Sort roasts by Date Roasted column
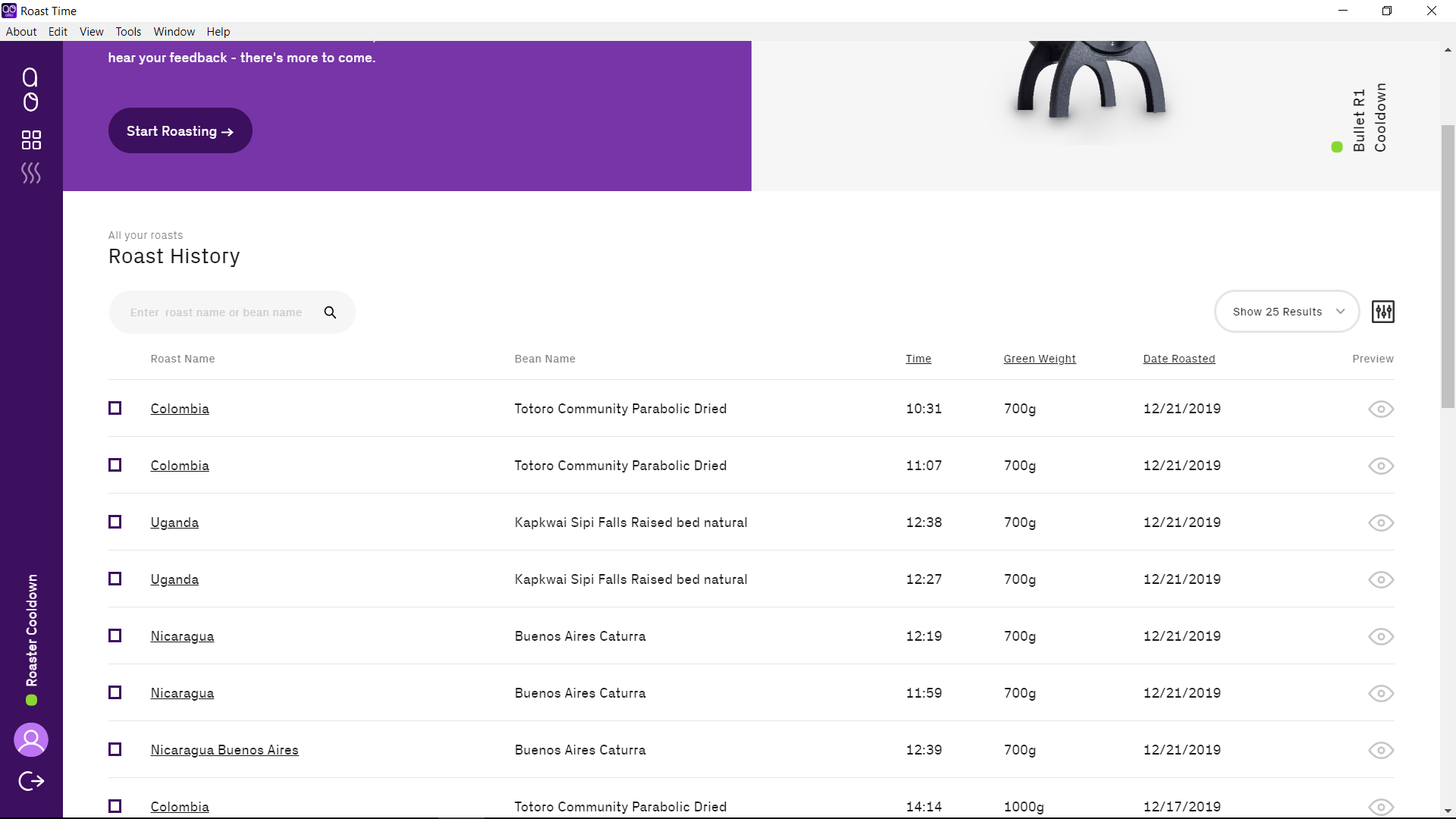 pyautogui.click(x=1179, y=359)
